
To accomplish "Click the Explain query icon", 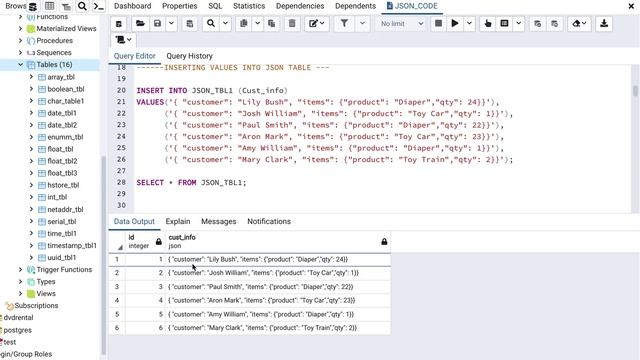I will tap(488, 24).
